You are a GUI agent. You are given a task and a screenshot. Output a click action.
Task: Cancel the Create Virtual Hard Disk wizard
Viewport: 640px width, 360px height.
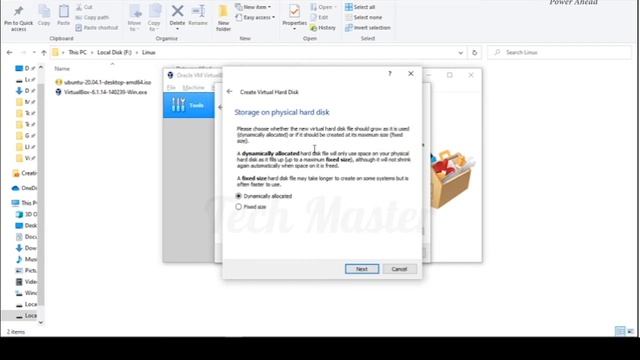(x=399, y=269)
